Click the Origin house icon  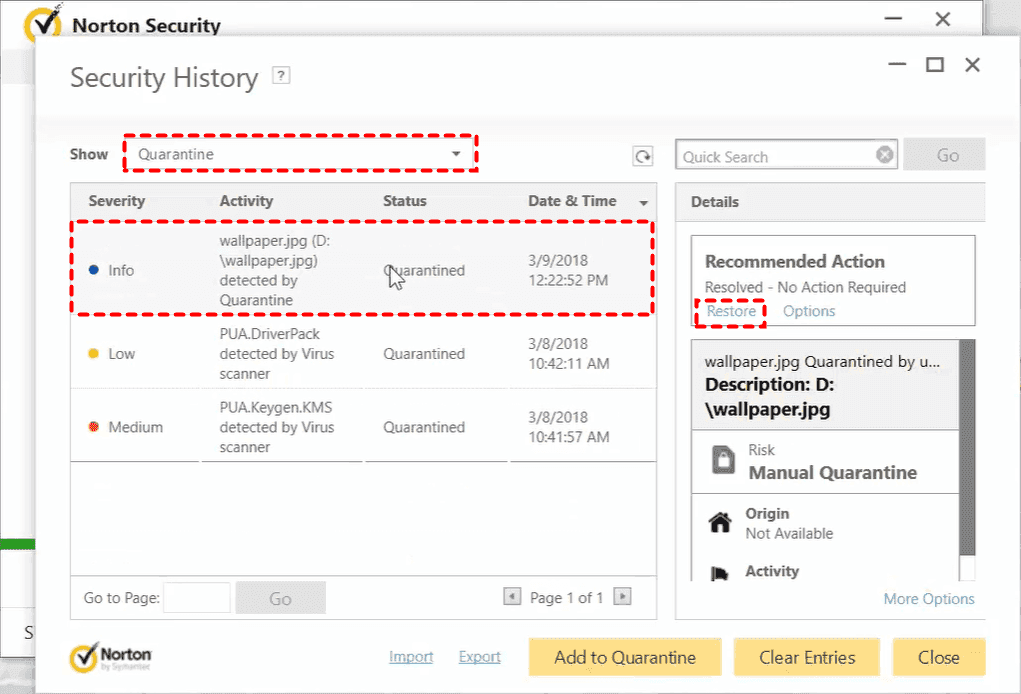[x=718, y=522]
